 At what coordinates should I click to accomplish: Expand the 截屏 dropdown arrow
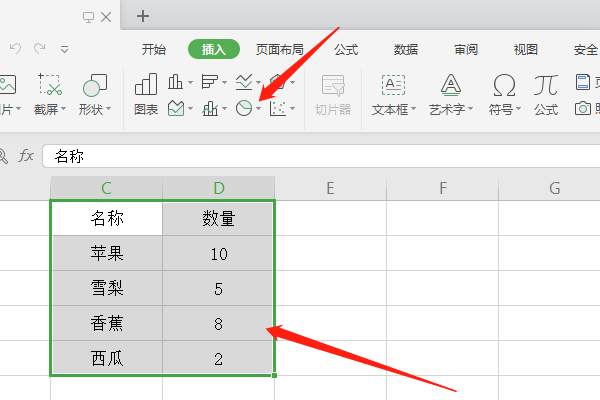64,109
